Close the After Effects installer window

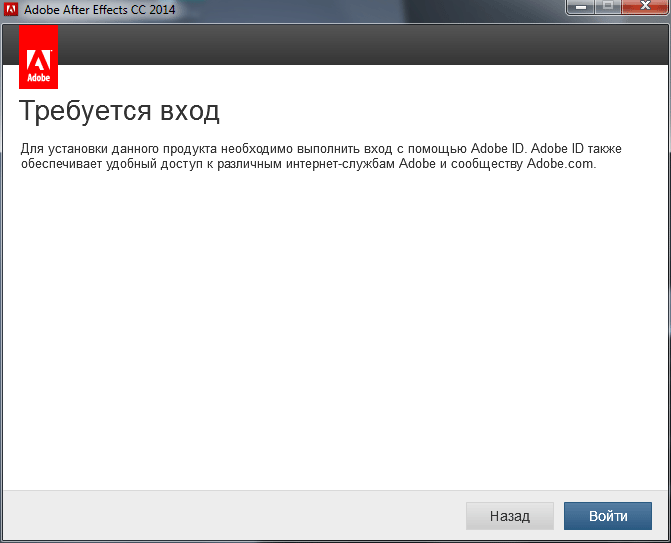pos(645,7)
